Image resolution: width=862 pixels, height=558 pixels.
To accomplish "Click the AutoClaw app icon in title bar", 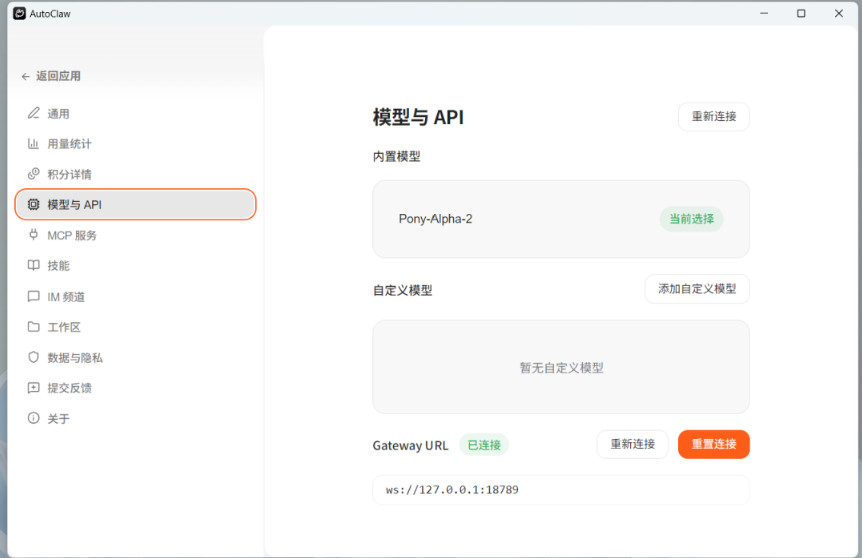I will [x=18, y=14].
